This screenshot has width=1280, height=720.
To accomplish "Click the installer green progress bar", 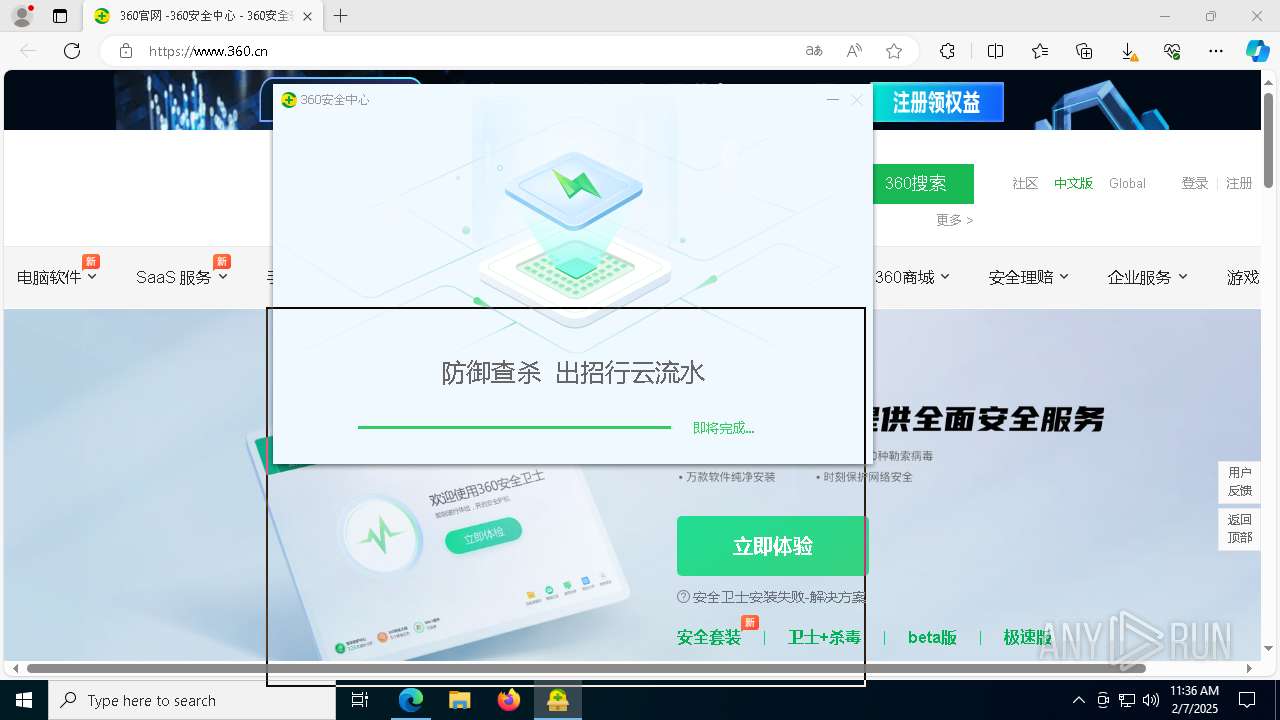I will pyautogui.click(x=514, y=427).
